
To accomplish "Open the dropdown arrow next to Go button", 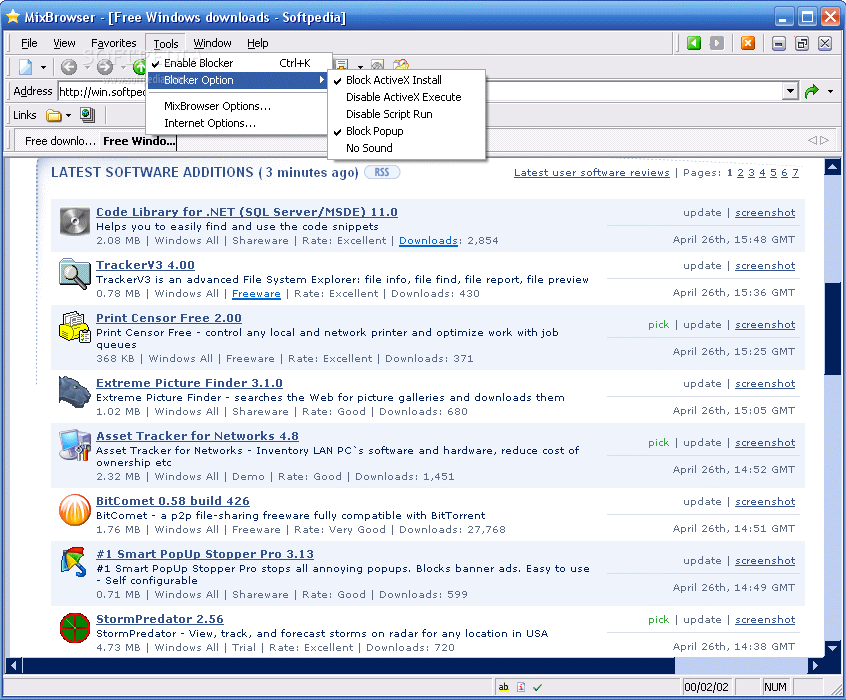I will 830,92.
